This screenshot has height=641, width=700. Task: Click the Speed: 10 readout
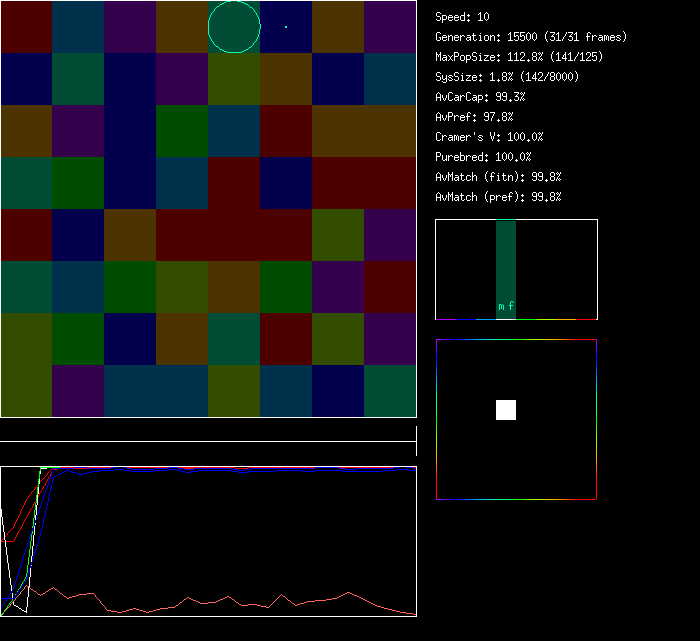tap(463, 17)
